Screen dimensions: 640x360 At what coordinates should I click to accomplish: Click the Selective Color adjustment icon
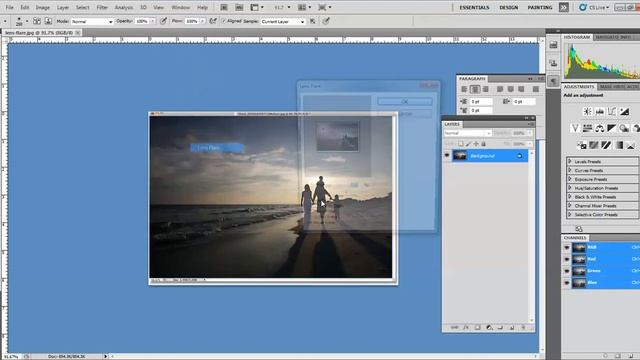(x=631, y=145)
